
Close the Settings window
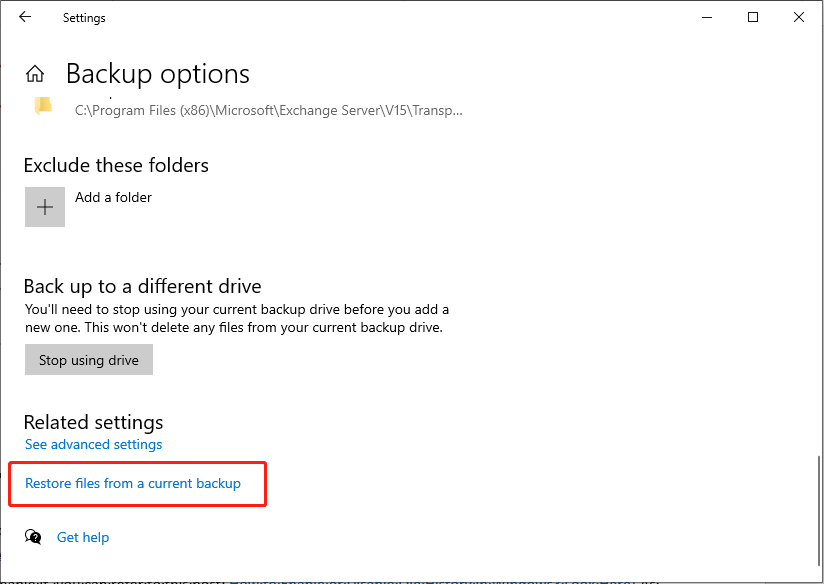pyautogui.click(x=797, y=17)
